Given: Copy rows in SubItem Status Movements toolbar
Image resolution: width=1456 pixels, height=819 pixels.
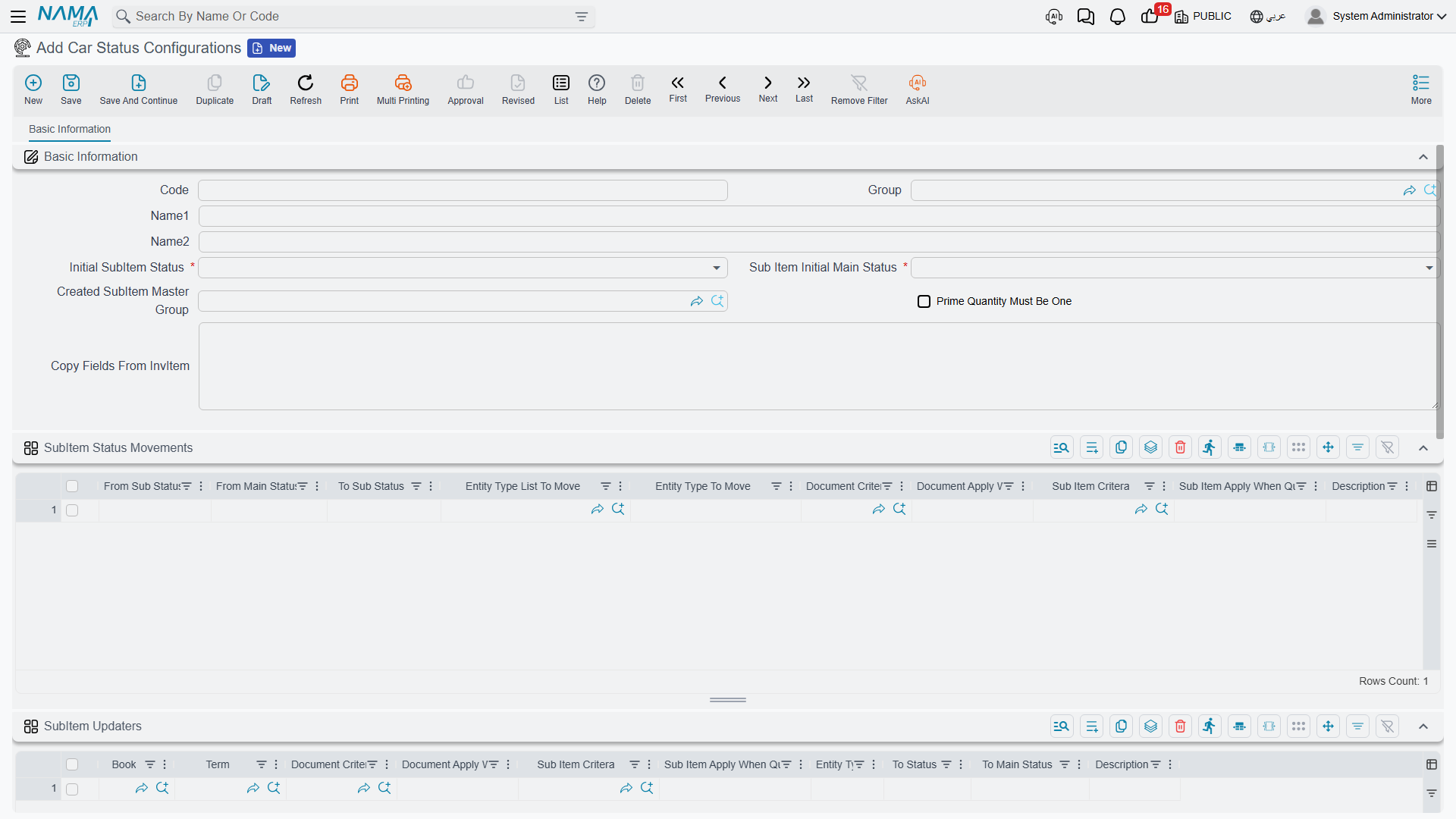Looking at the screenshot, I should (x=1121, y=447).
